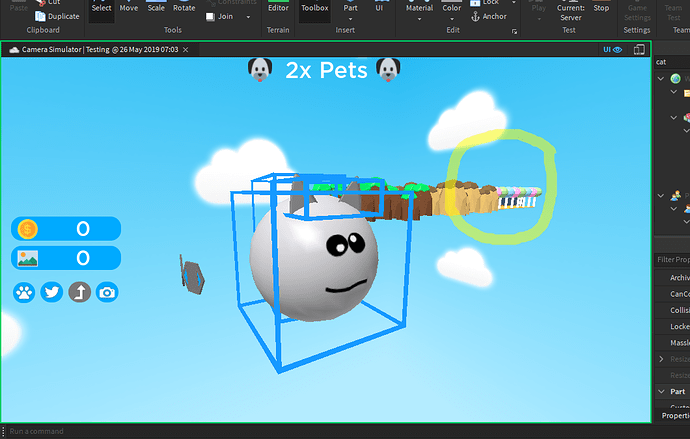Click the Explorer filter field containing cat
The height and width of the screenshot is (439, 690).
672,62
